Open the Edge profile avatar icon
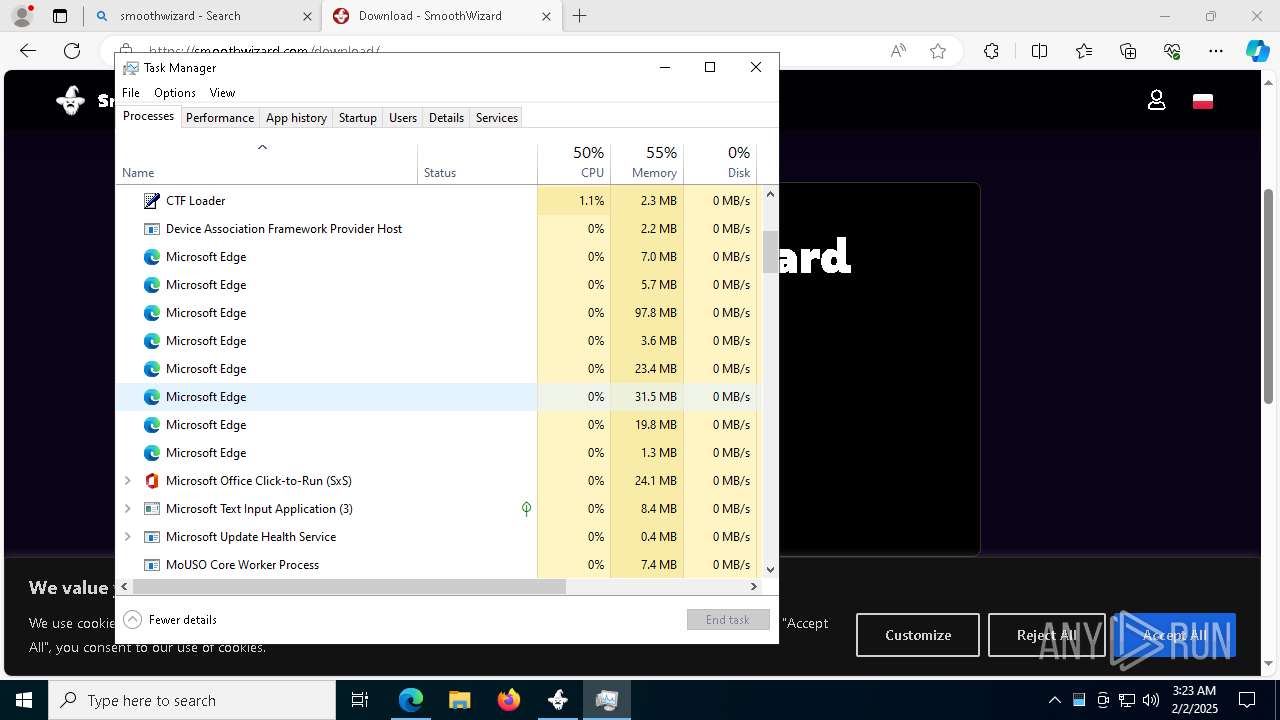The height and width of the screenshot is (720, 1280). [x=22, y=16]
